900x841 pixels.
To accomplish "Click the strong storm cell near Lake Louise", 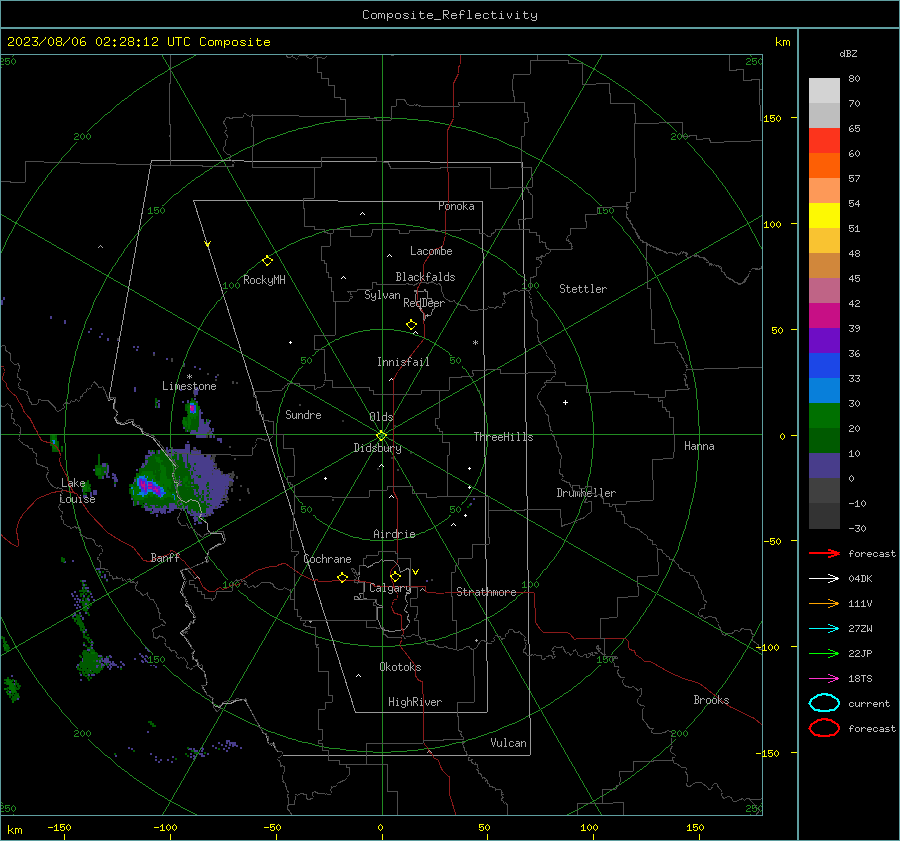I will [150, 488].
